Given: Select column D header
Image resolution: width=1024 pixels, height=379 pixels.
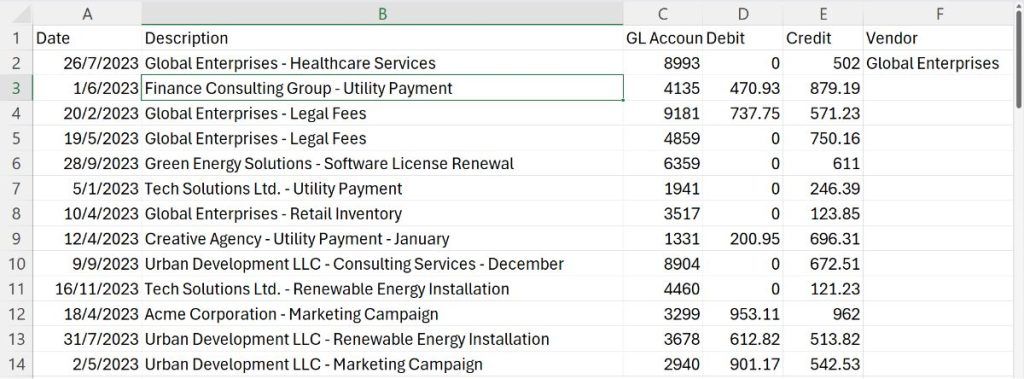Looking at the screenshot, I should tap(743, 13).
